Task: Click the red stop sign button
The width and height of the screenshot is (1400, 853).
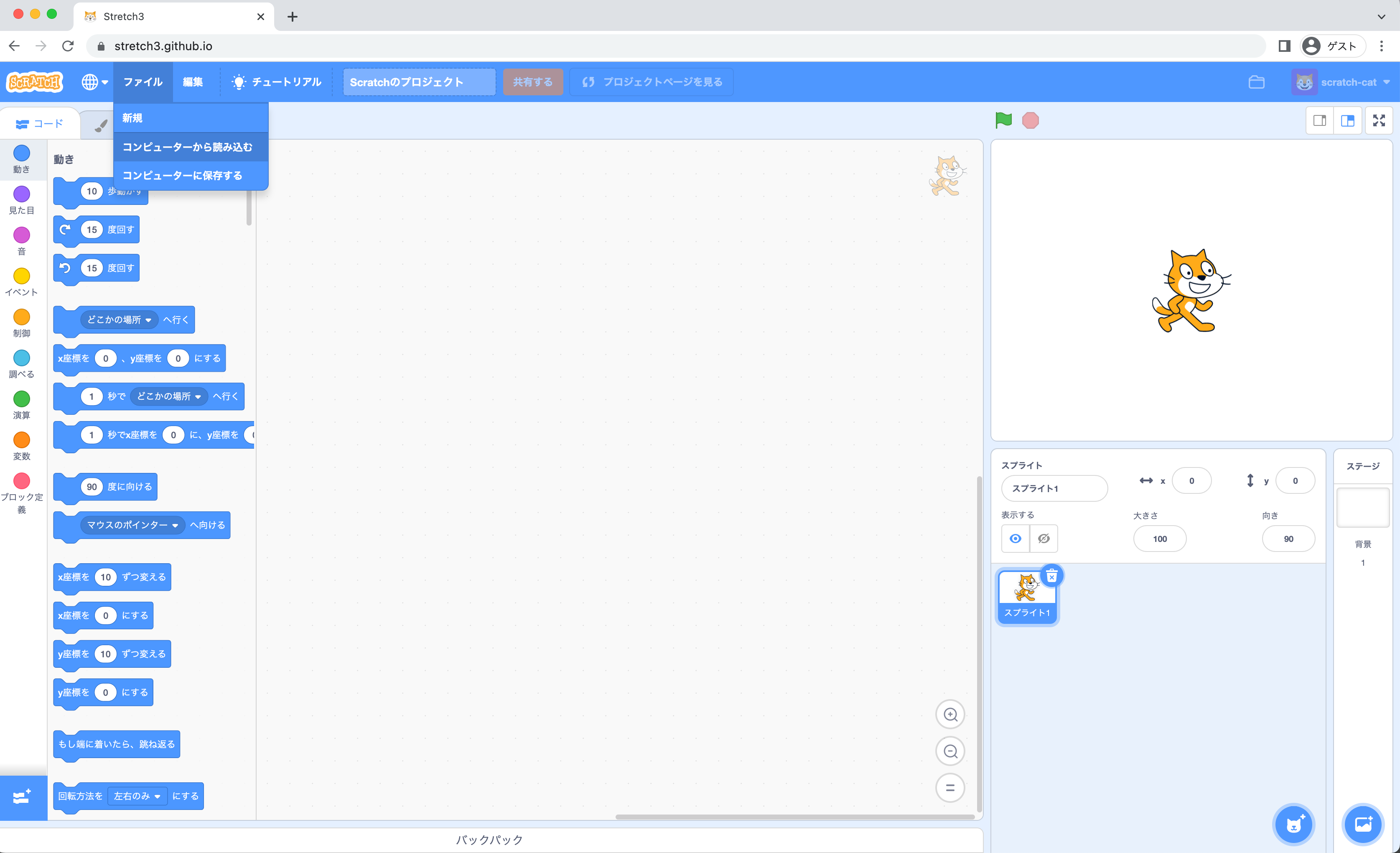Action: point(1030,120)
